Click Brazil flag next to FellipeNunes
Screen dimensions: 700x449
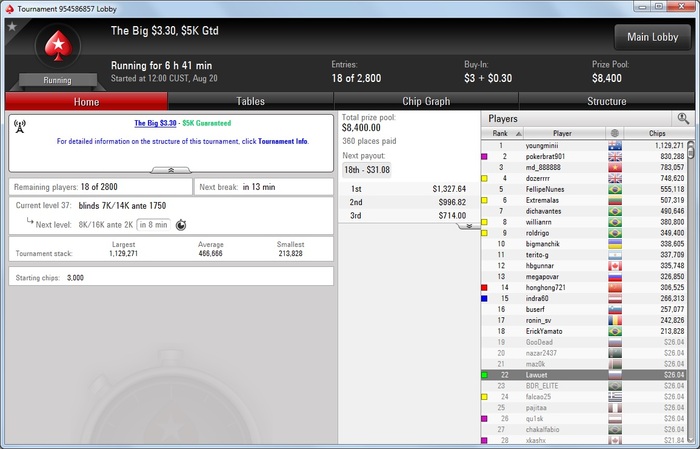click(615, 189)
